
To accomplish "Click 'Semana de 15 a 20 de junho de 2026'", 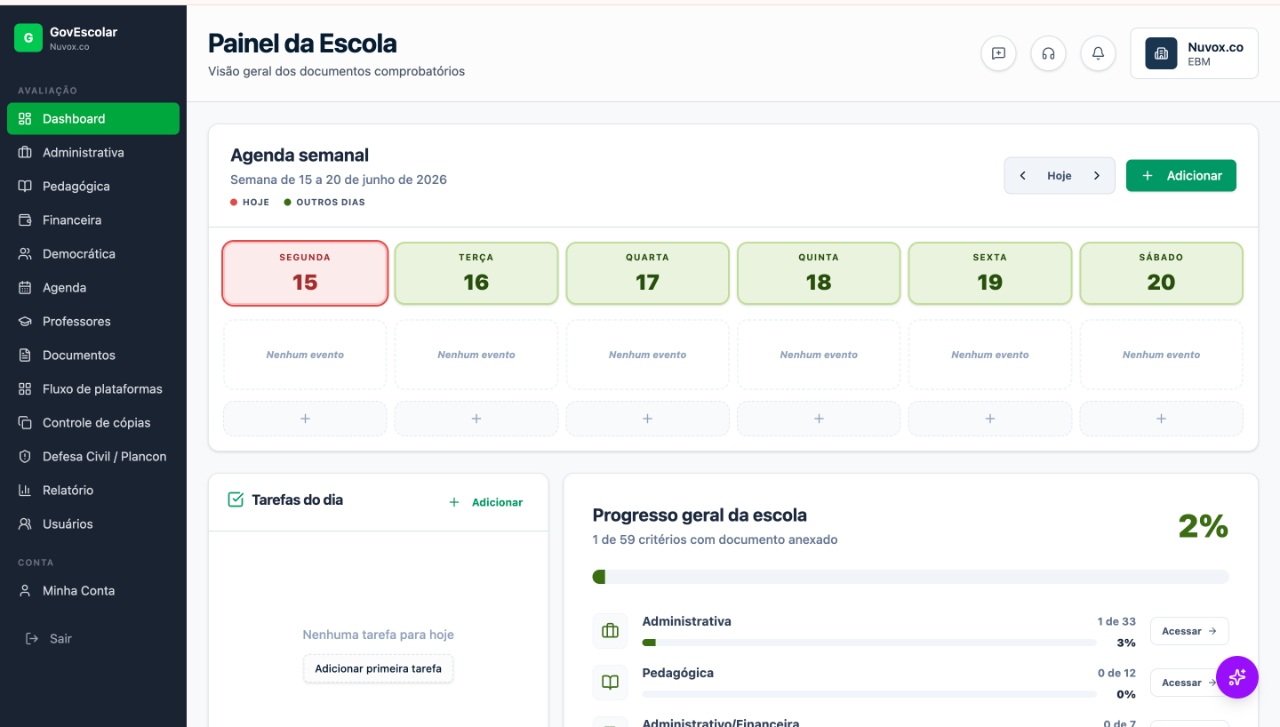I will (x=338, y=180).
